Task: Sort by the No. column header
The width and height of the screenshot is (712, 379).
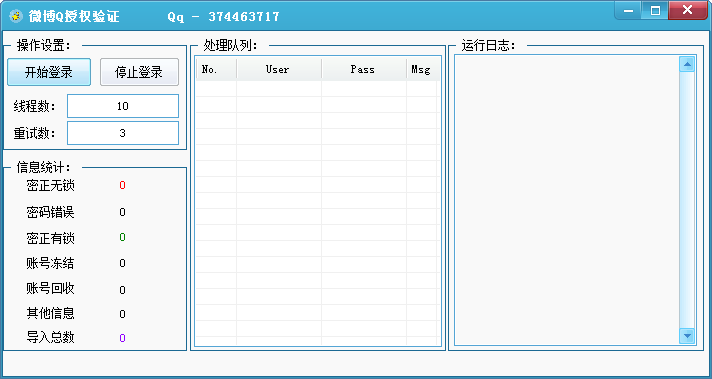Action: [x=216, y=69]
